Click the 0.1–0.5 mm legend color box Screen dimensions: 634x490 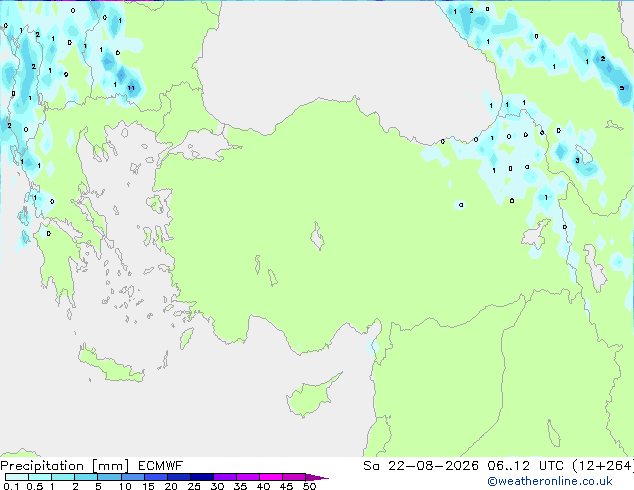pos(17,477)
